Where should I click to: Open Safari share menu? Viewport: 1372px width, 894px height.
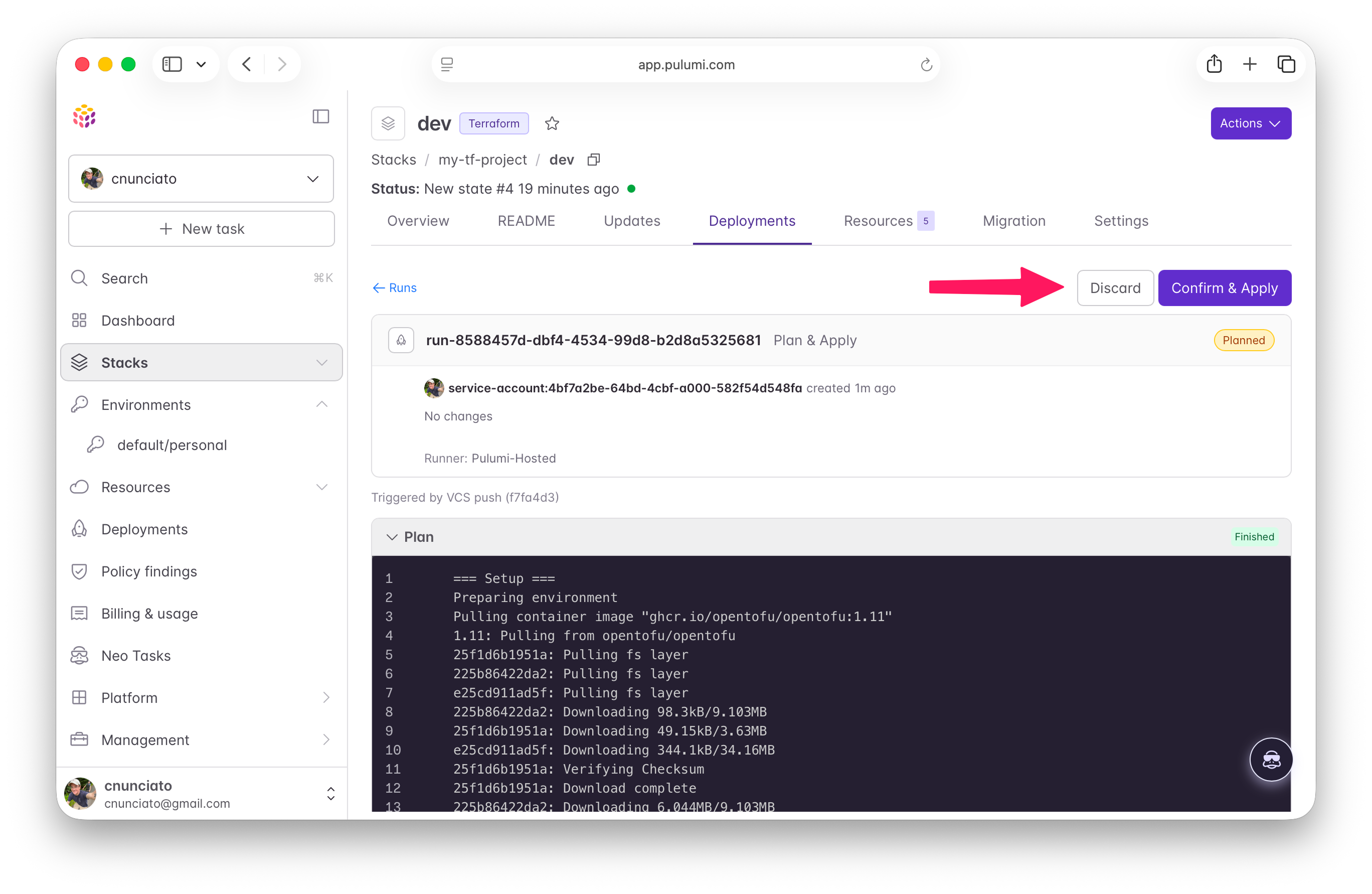[x=1214, y=64]
